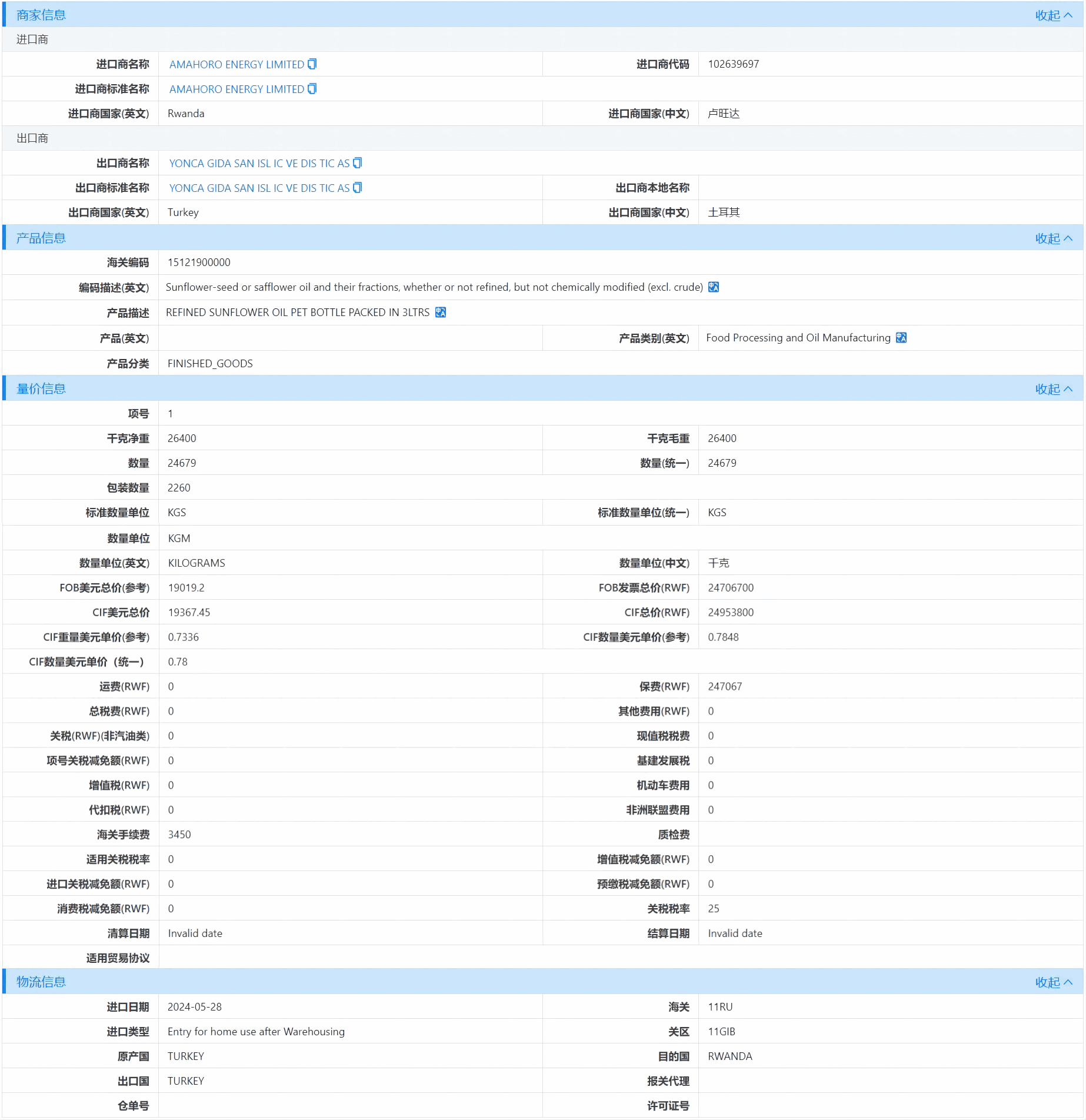The image size is (1086, 1120).
Task: Select 标准数量单位 KGS value
Action: (176, 513)
